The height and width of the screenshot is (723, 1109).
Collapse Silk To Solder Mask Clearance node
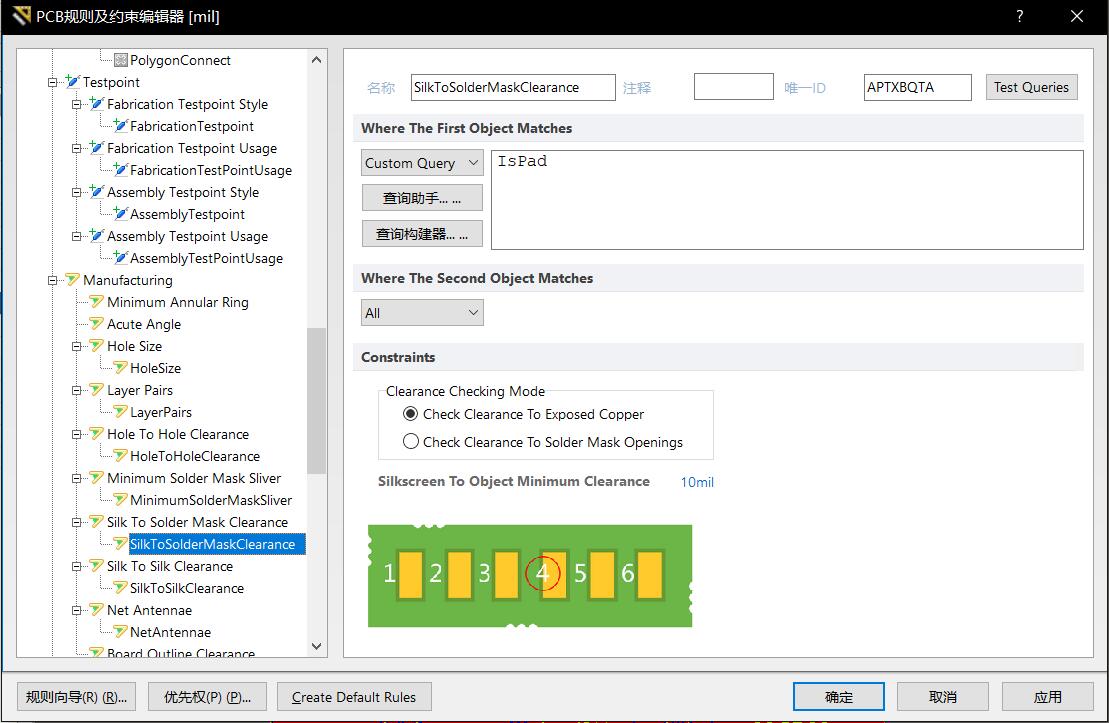(76, 522)
